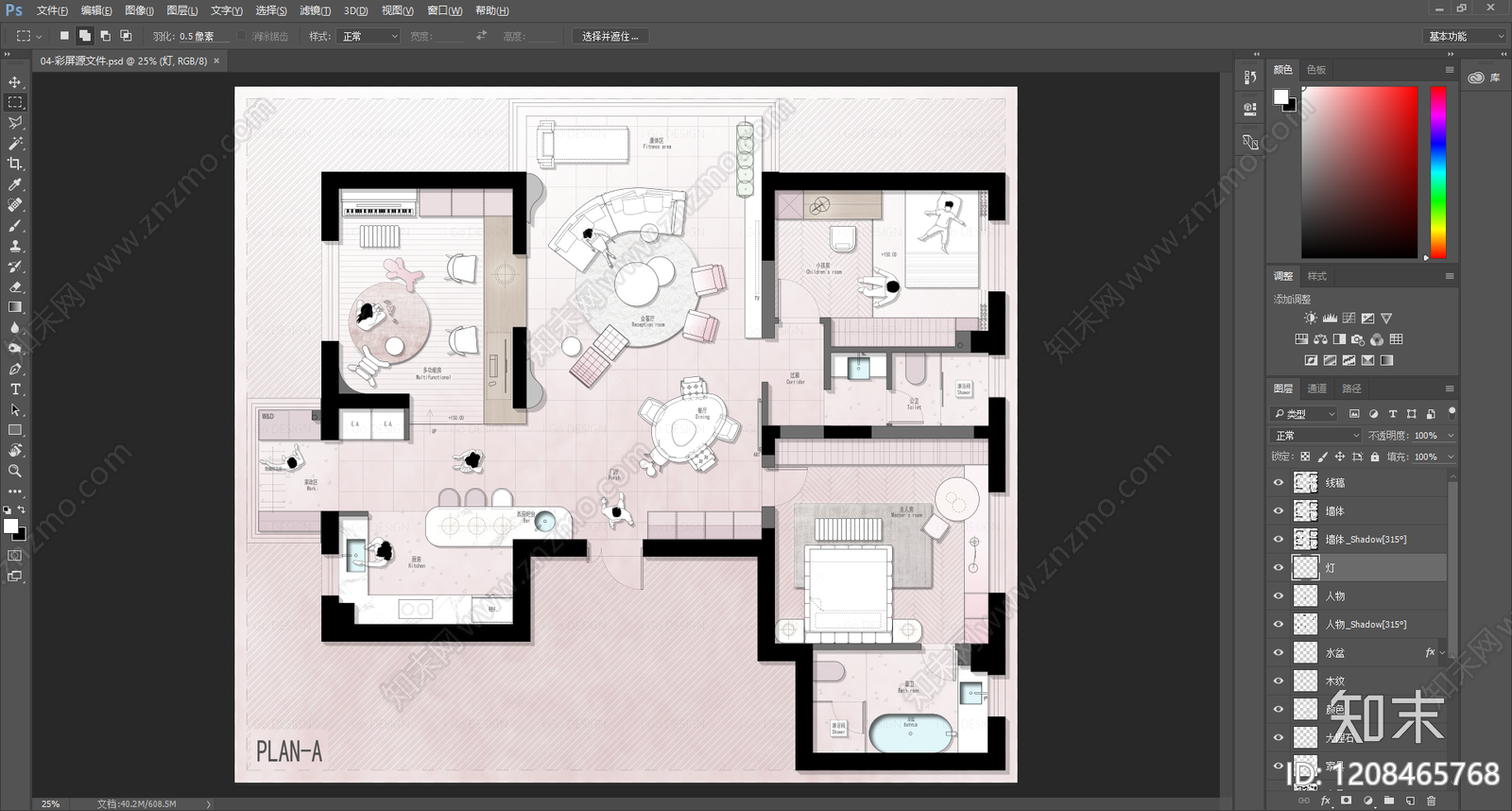
Task: Select the Crop tool
Action: (15, 164)
